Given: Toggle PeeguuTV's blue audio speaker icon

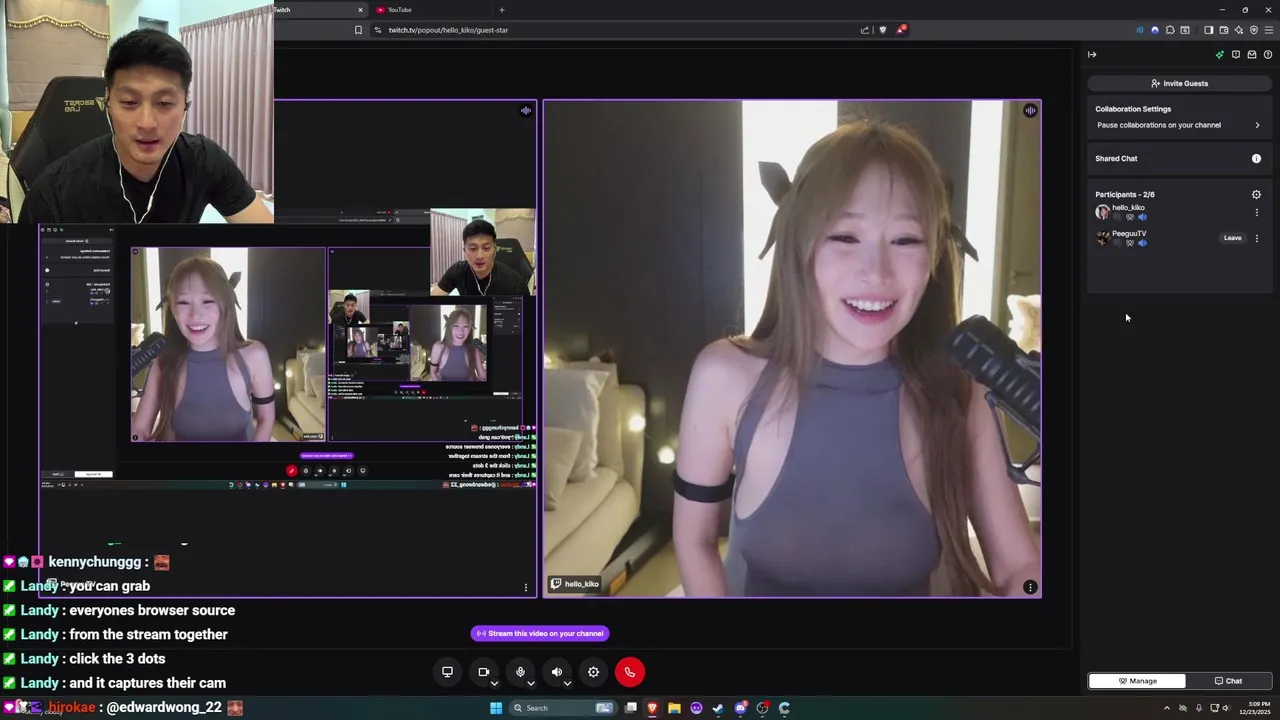Looking at the screenshot, I should coord(1142,243).
